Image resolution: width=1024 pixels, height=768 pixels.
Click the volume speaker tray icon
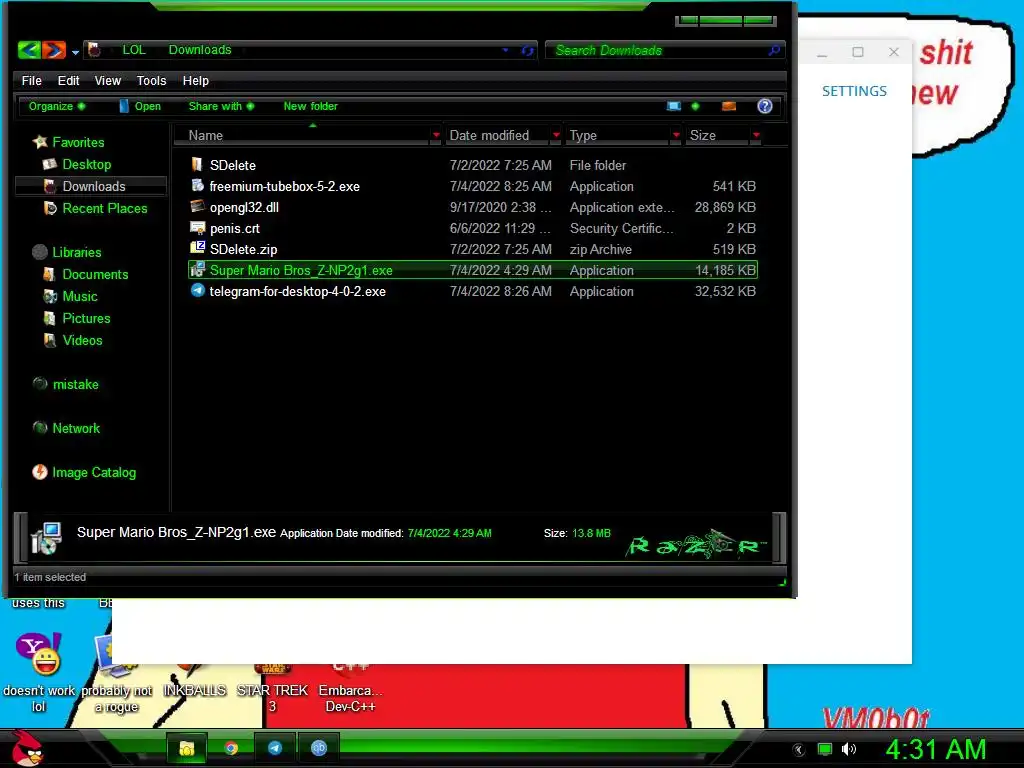848,749
